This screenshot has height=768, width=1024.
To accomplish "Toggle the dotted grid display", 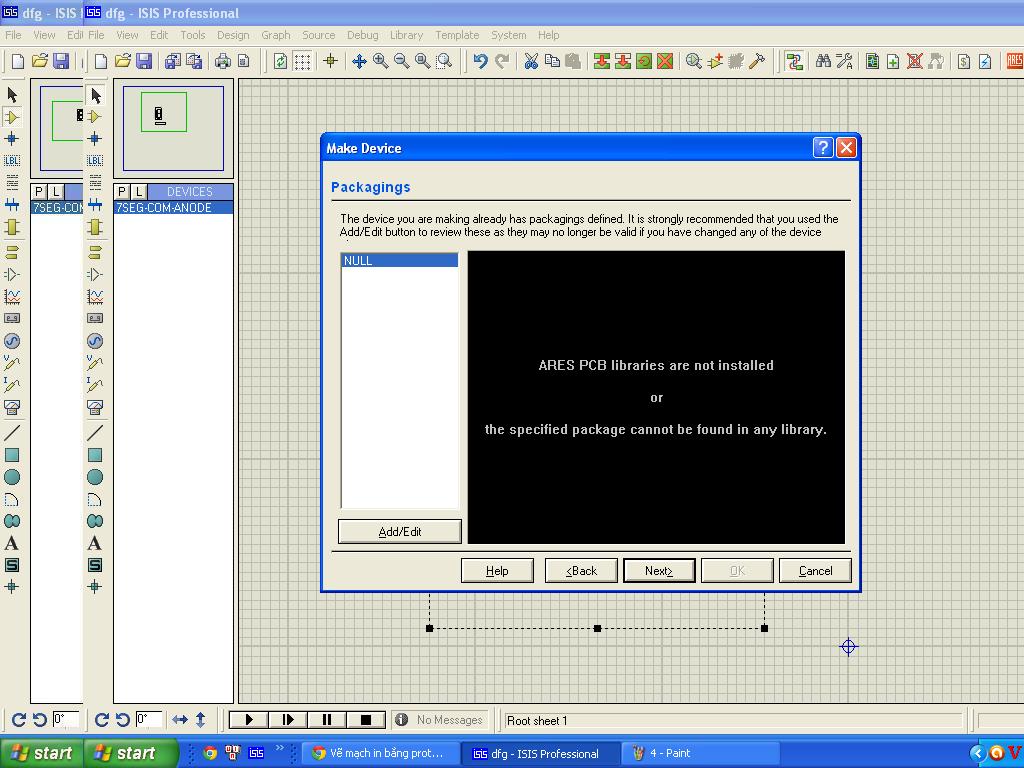I will (302, 61).
